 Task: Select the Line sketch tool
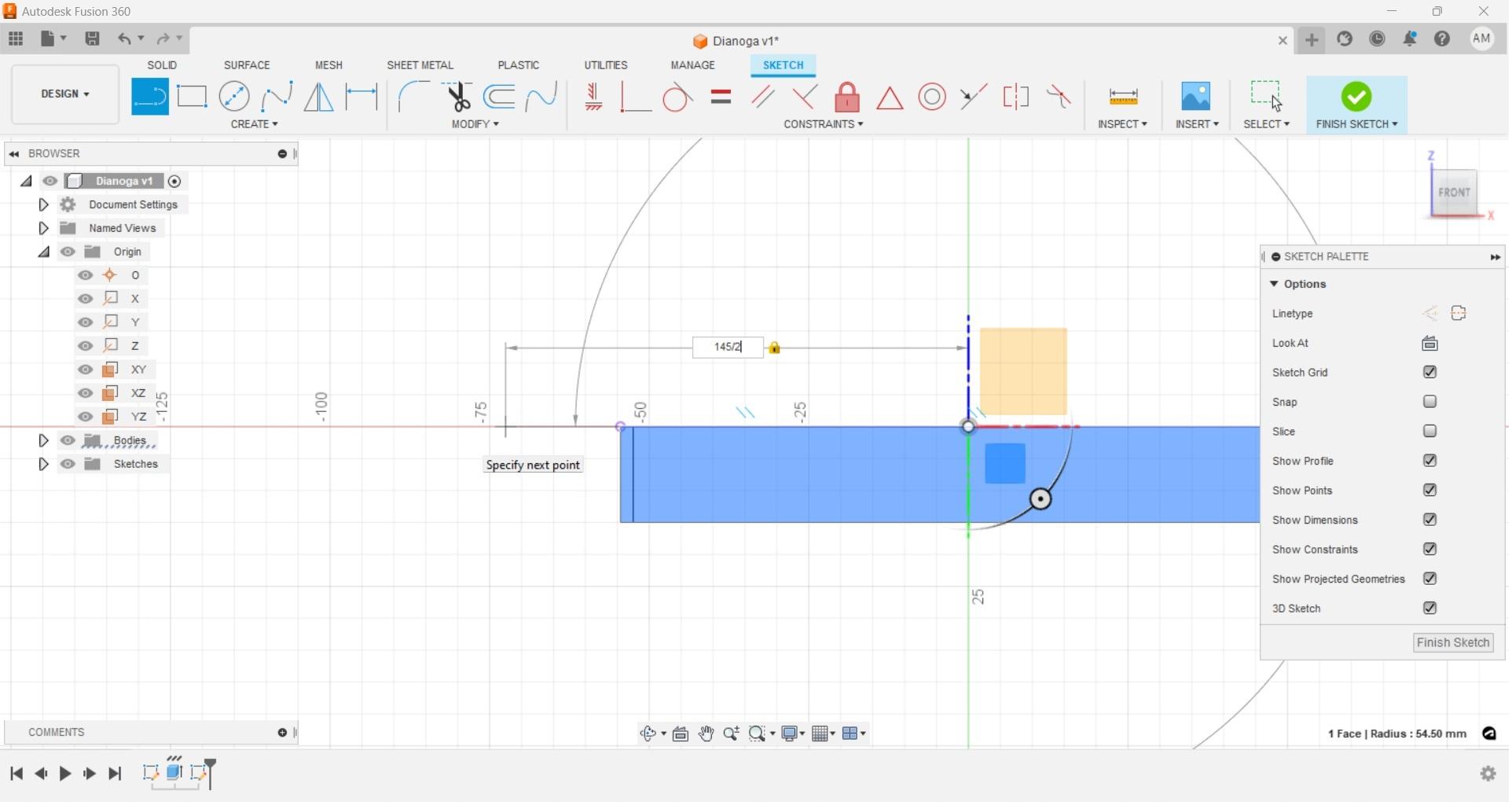click(149, 97)
